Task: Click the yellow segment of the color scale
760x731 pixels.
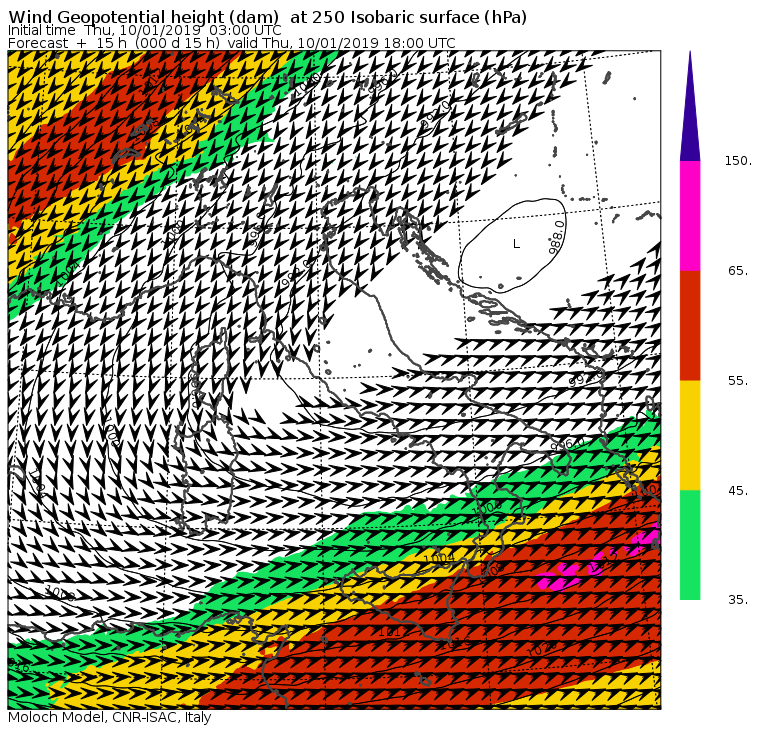Action: 690,435
